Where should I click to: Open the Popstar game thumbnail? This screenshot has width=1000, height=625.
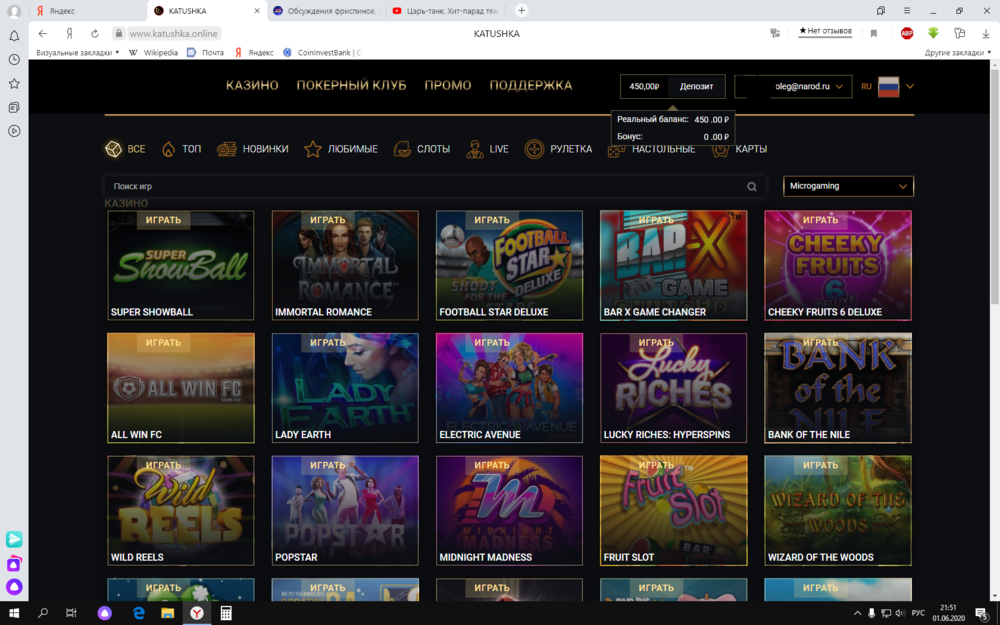tap(345, 510)
